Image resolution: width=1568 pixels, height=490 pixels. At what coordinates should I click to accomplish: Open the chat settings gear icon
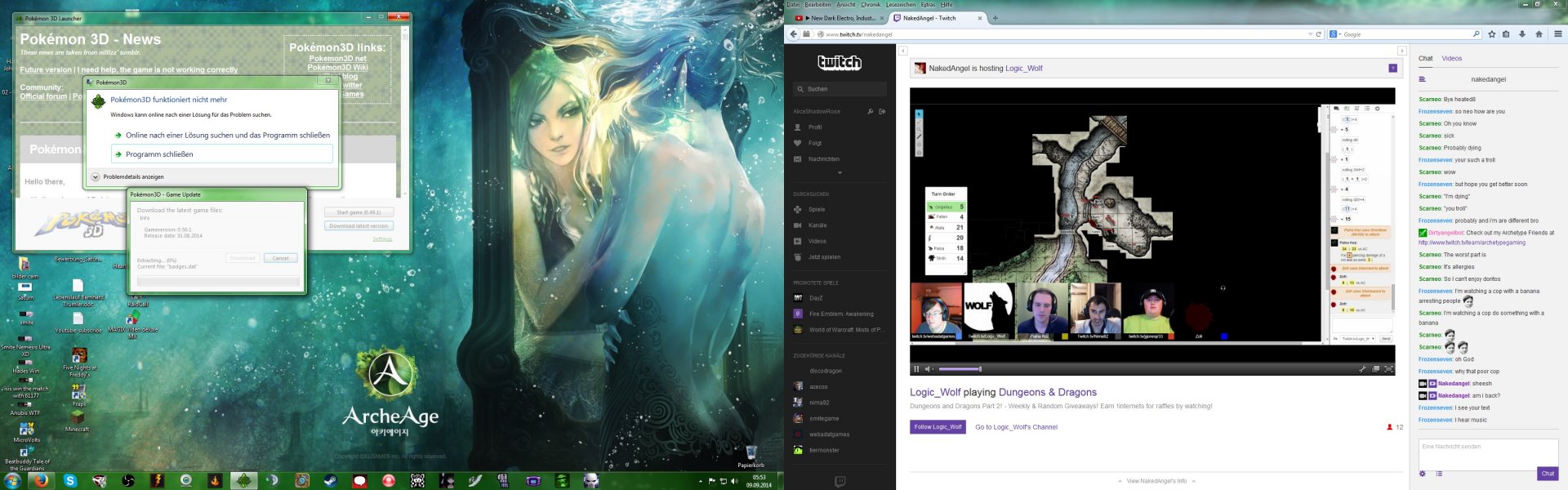point(1423,474)
